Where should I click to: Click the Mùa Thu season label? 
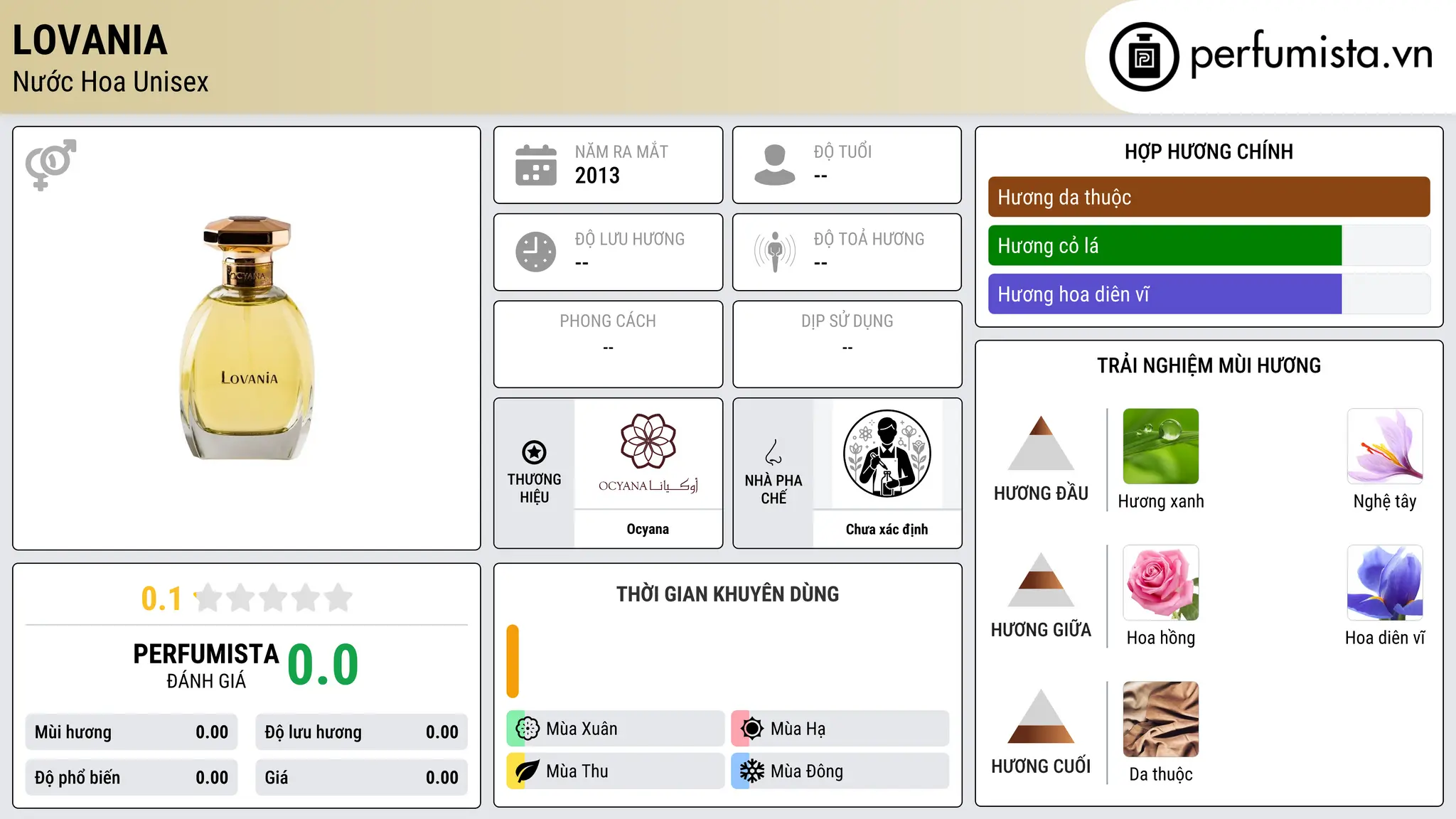[x=577, y=771]
